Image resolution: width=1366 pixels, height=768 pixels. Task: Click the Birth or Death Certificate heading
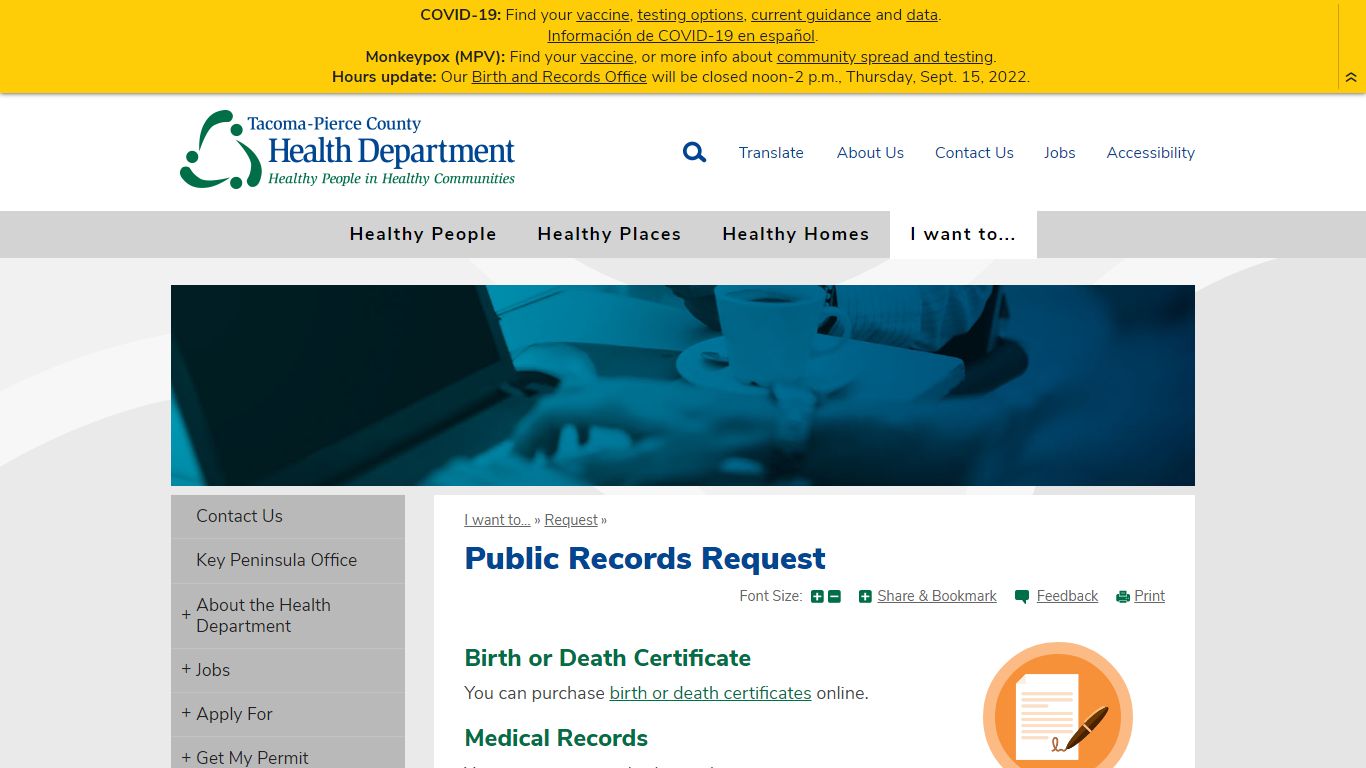click(608, 658)
